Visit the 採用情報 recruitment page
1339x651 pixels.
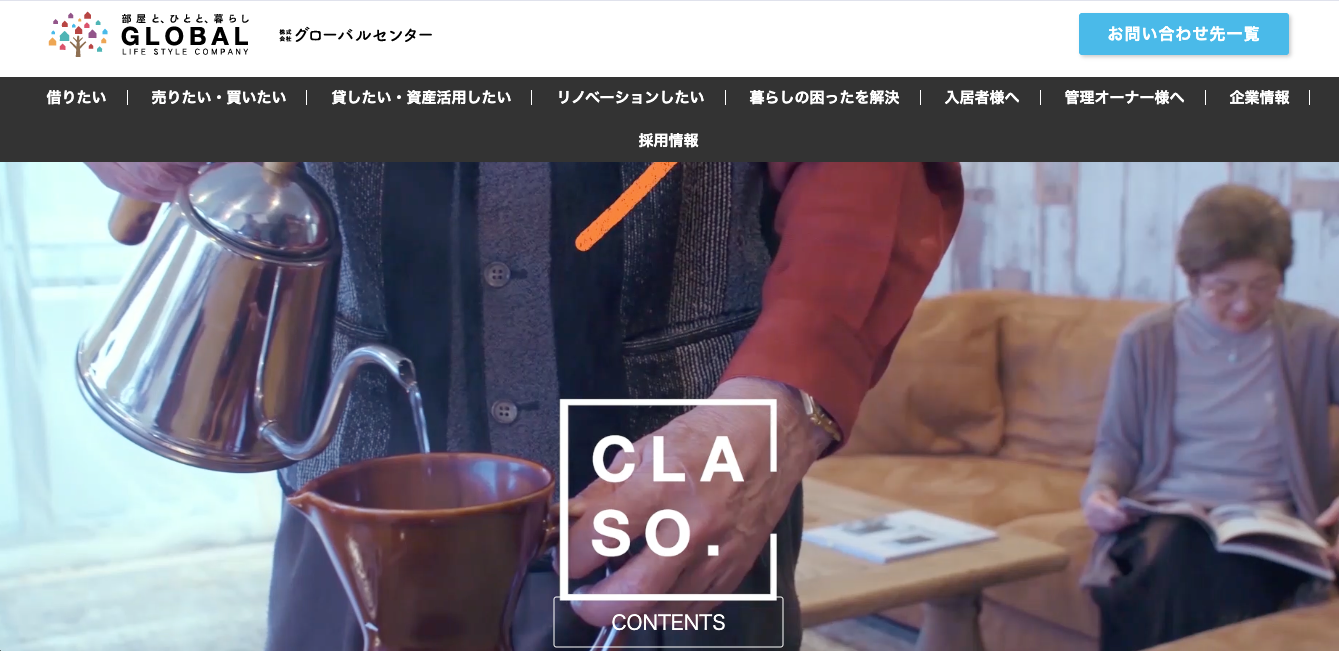coord(669,141)
